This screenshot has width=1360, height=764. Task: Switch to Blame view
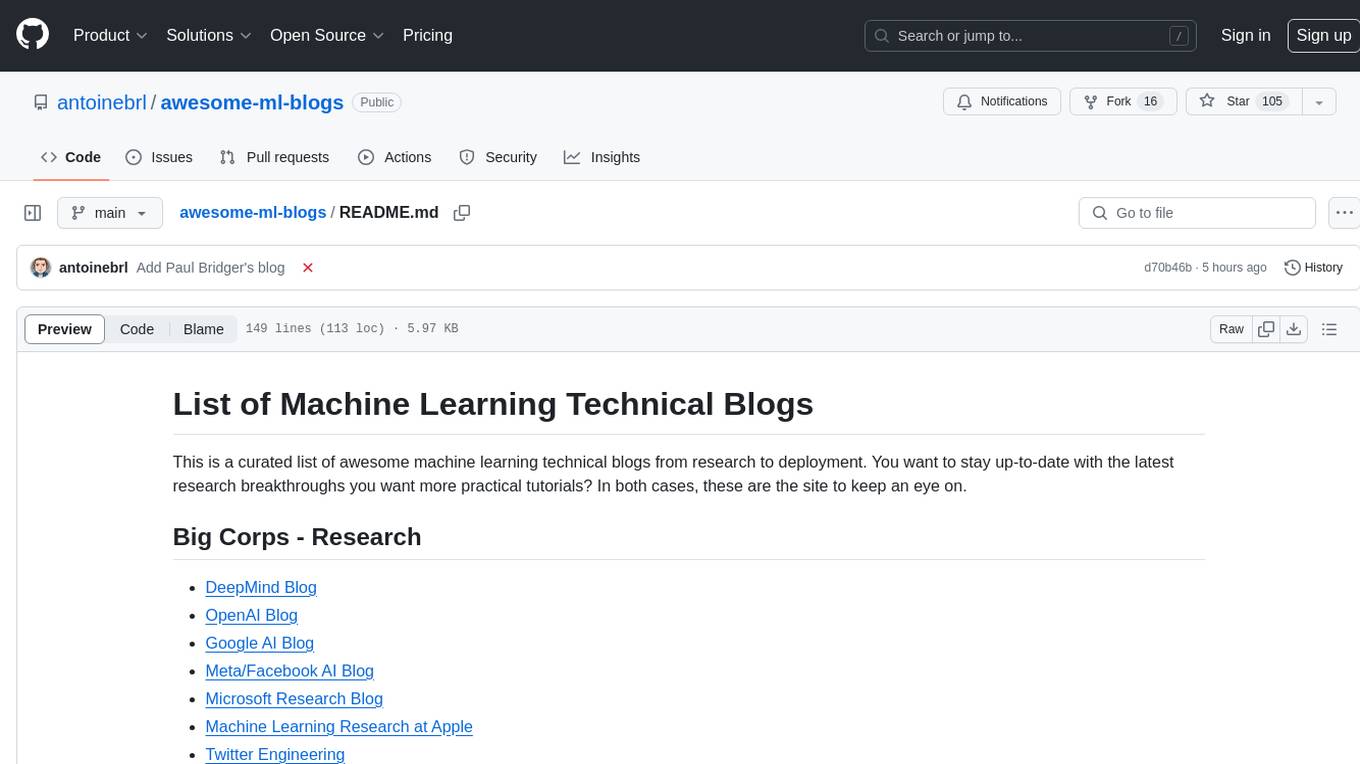pyautogui.click(x=203, y=329)
